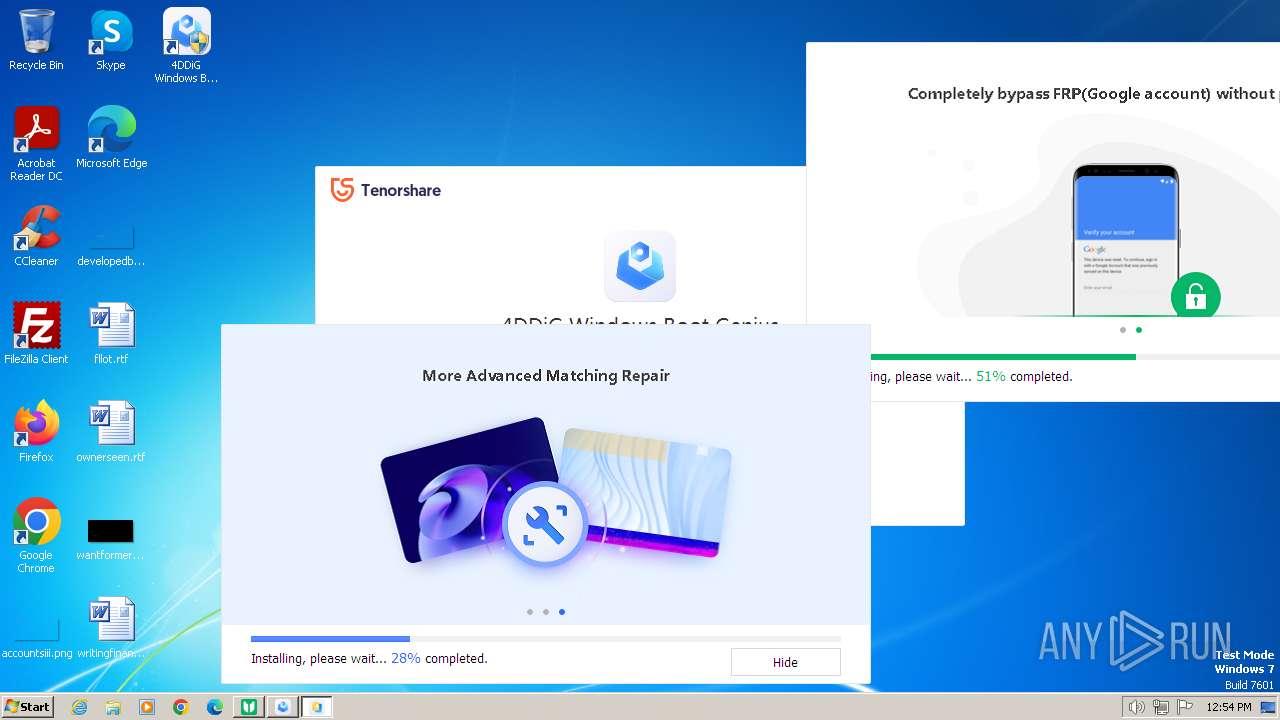1280x720 pixels.
Task: Launch Microsoft Edge desktop shortcut
Action: [x=111, y=138]
